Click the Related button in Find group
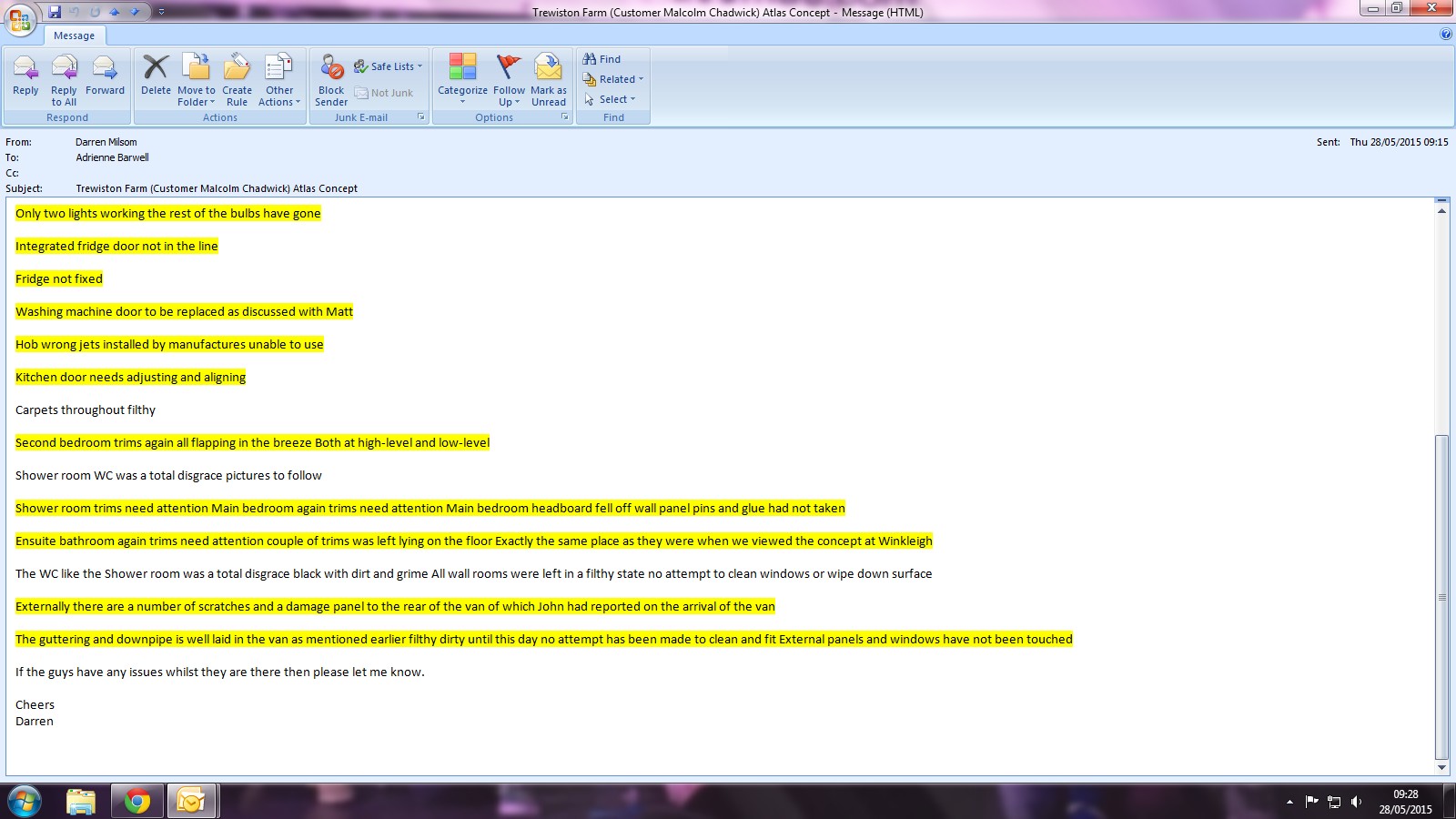This screenshot has width=1456, height=819. click(613, 79)
